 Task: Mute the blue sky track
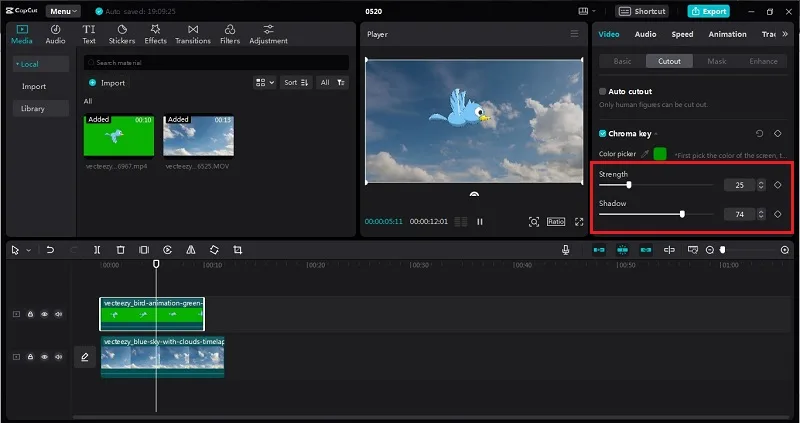tap(59, 357)
